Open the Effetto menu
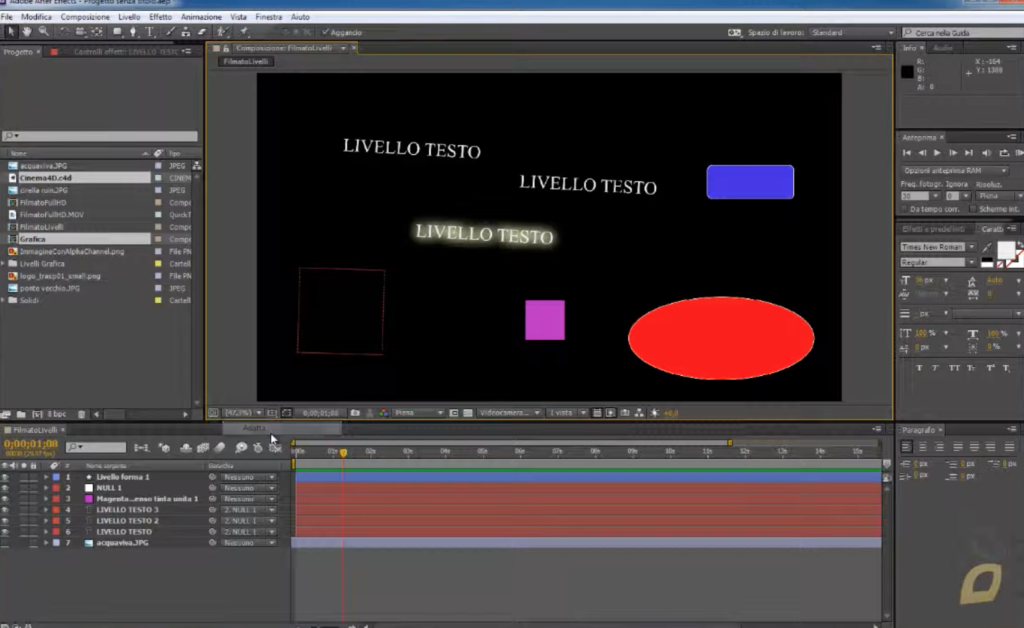 pos(160,17)
